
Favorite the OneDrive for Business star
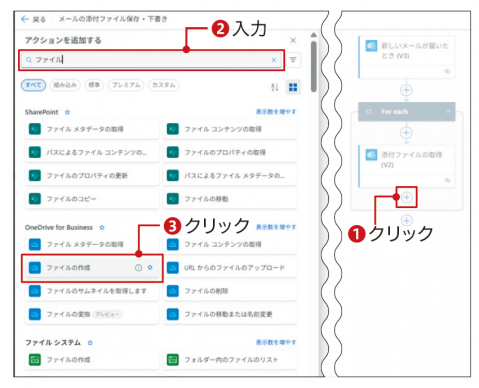coord(102,228)
